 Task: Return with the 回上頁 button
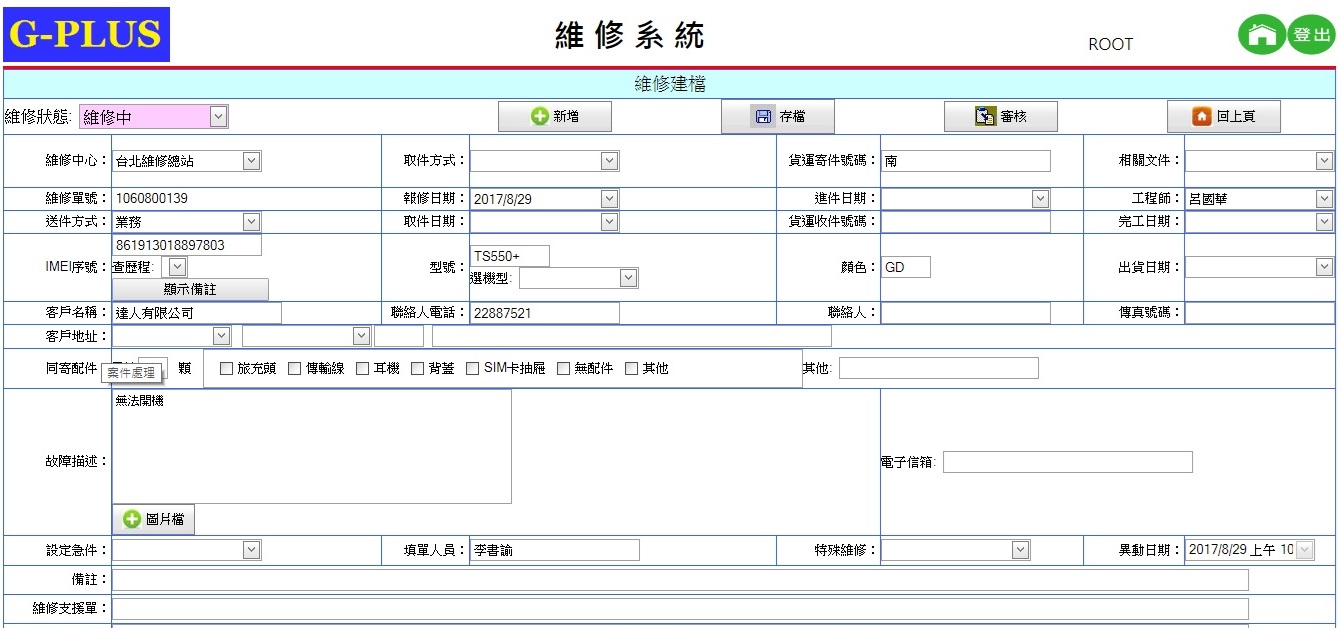[1224, 117]
